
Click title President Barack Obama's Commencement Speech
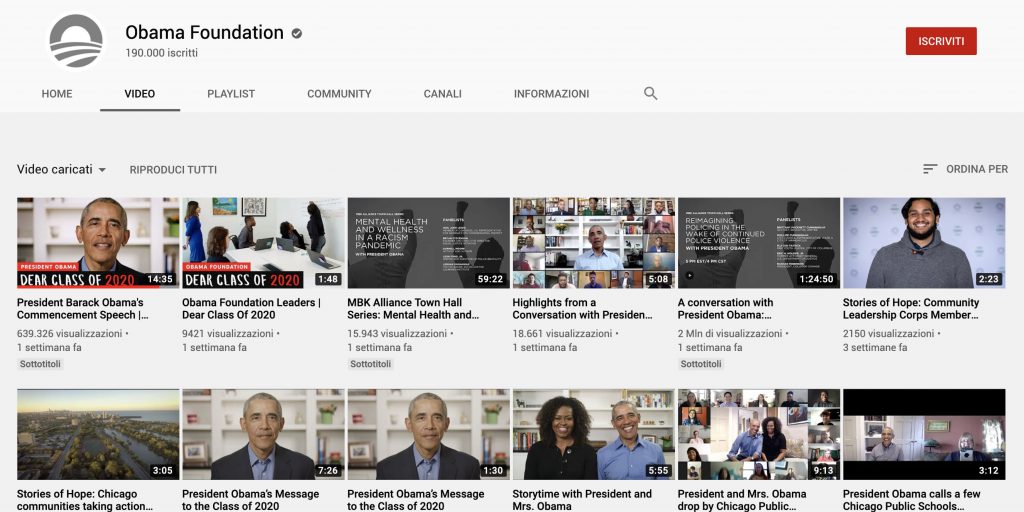(82, 308)
